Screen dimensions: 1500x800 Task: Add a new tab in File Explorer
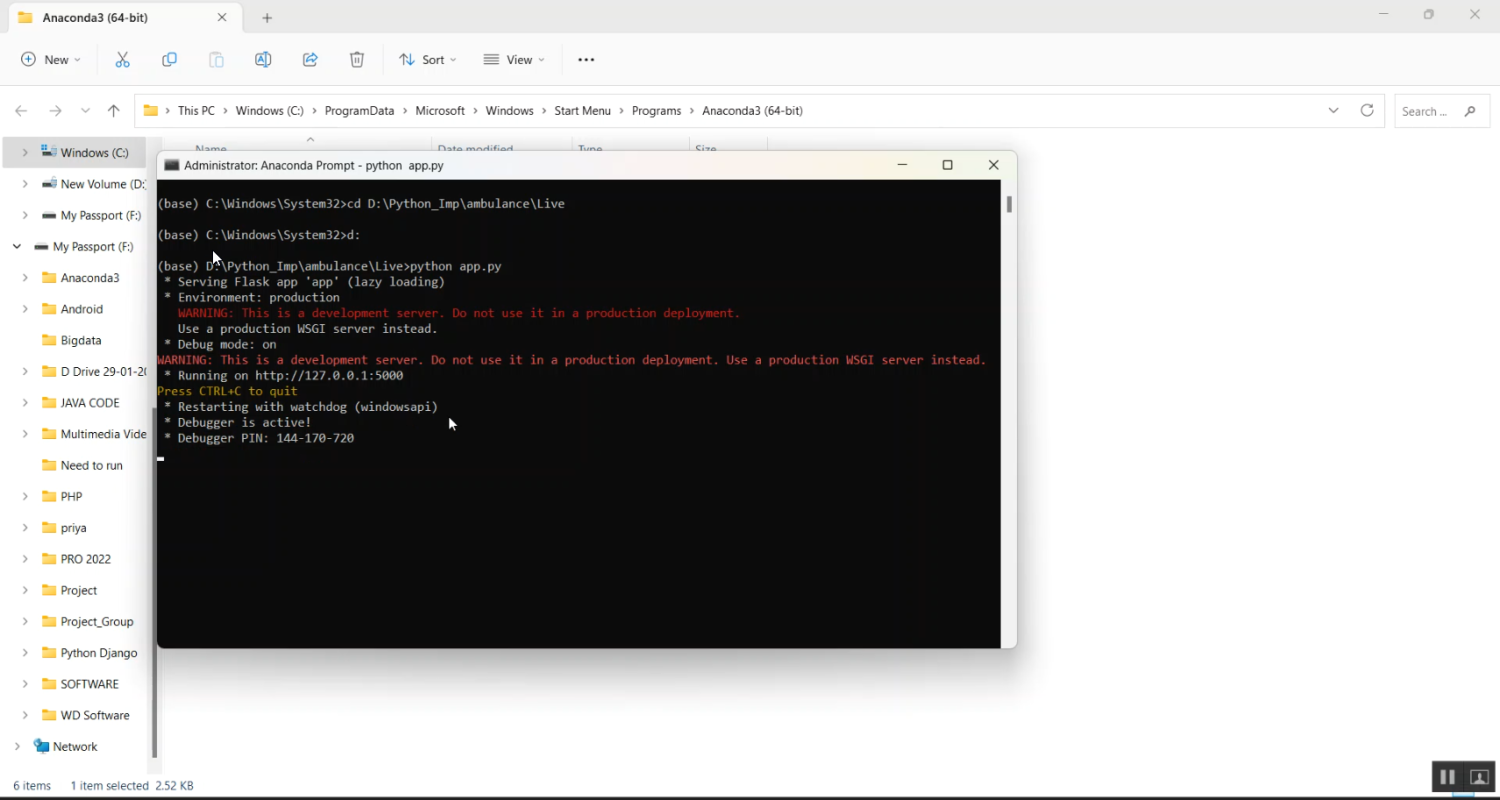click(267, 18)
